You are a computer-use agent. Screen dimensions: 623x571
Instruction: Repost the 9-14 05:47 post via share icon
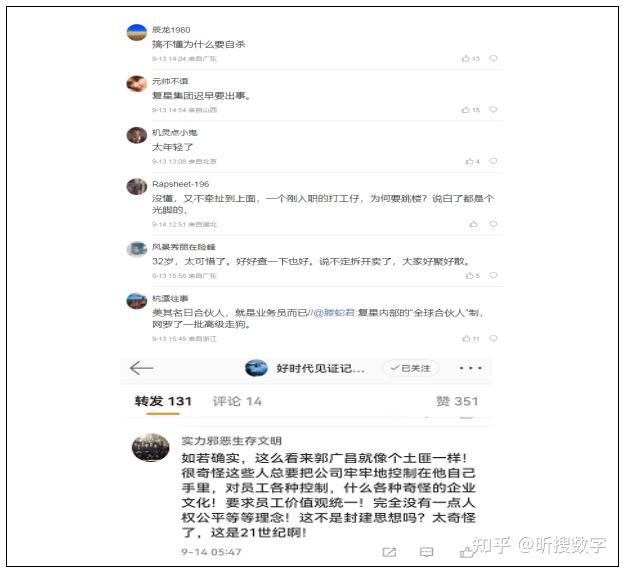(389, 552)
